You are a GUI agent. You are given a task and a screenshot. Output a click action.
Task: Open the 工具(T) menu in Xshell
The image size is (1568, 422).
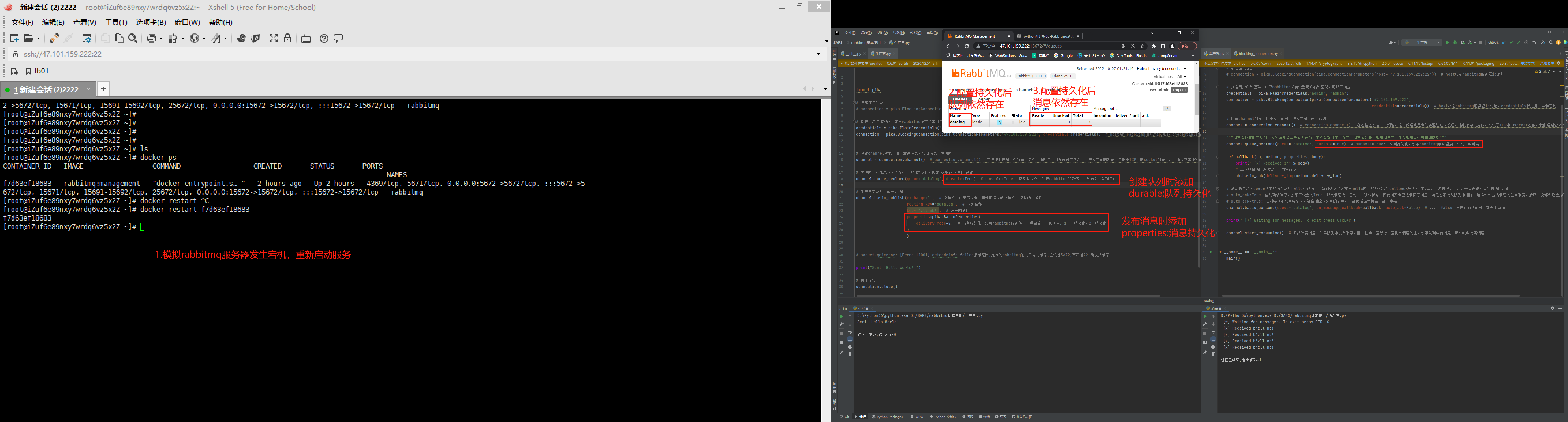pyautogui.click(x=116, y=23)
